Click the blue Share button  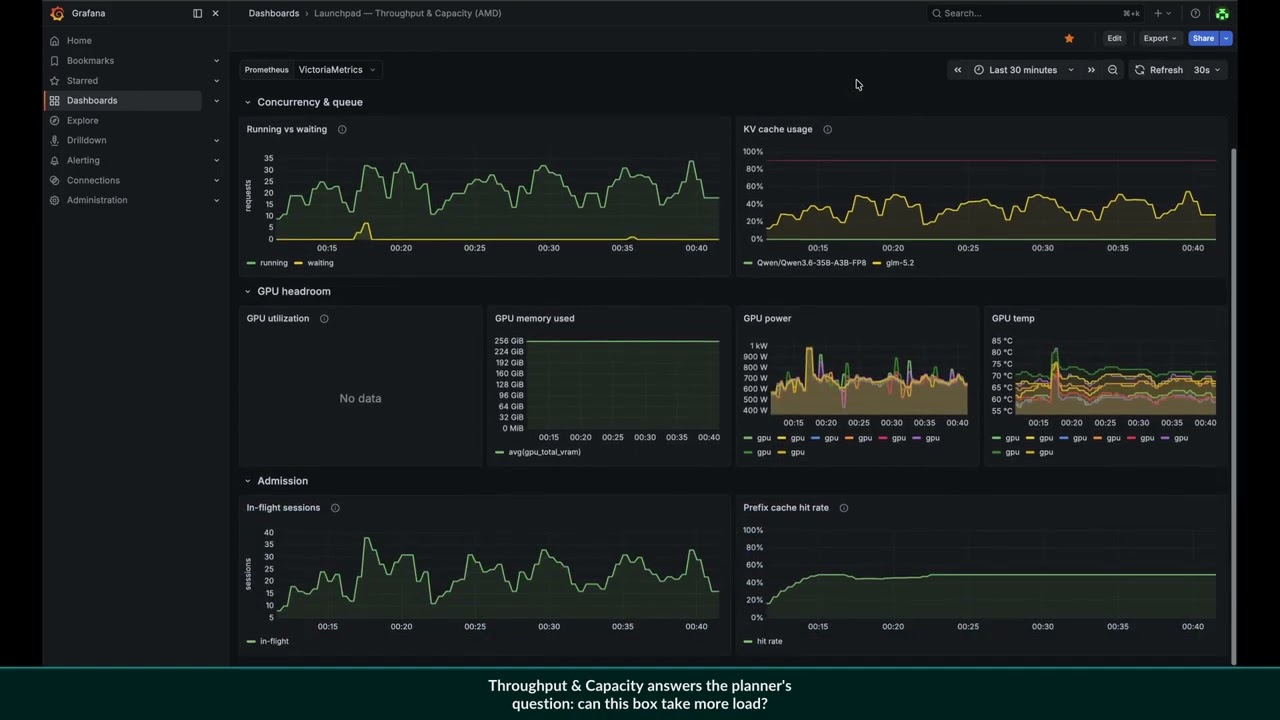click(x=1203, y=38)
